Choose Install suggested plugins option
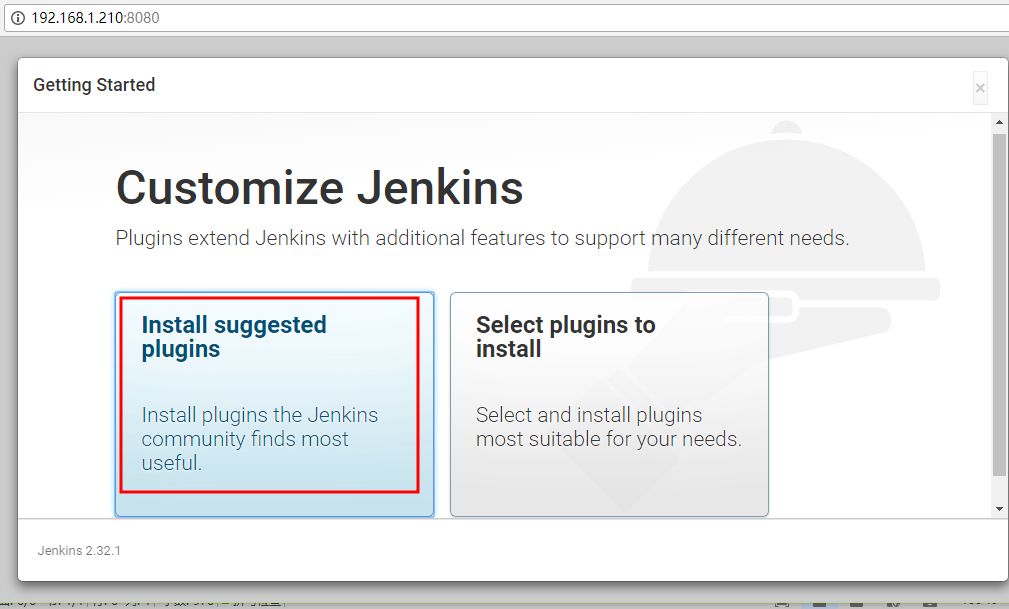 click(x=274, y=404)
